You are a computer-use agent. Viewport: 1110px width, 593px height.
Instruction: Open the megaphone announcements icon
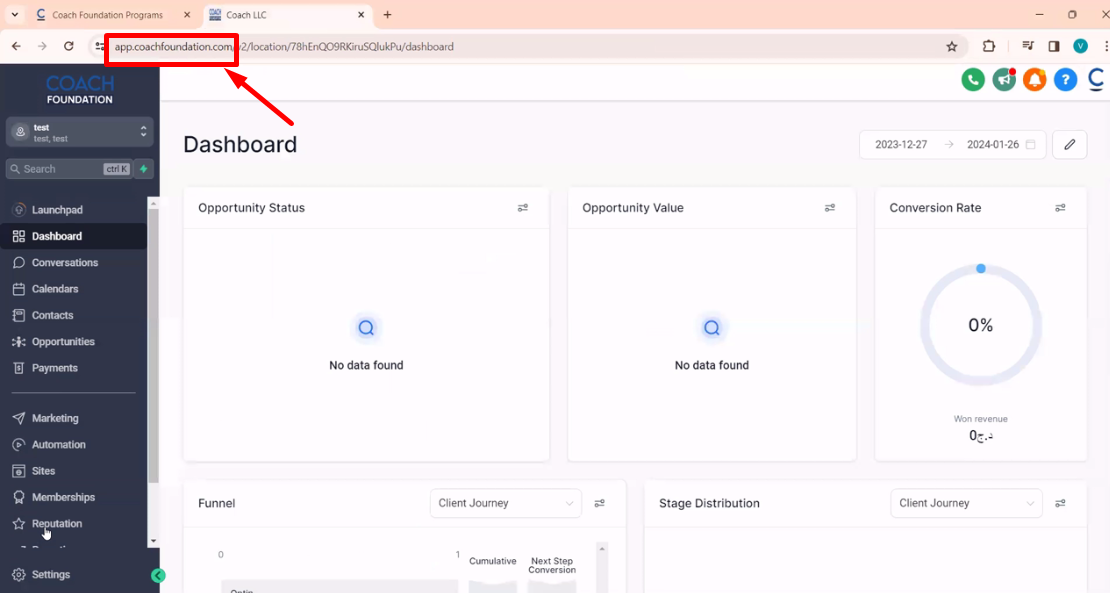[1004, 80]
